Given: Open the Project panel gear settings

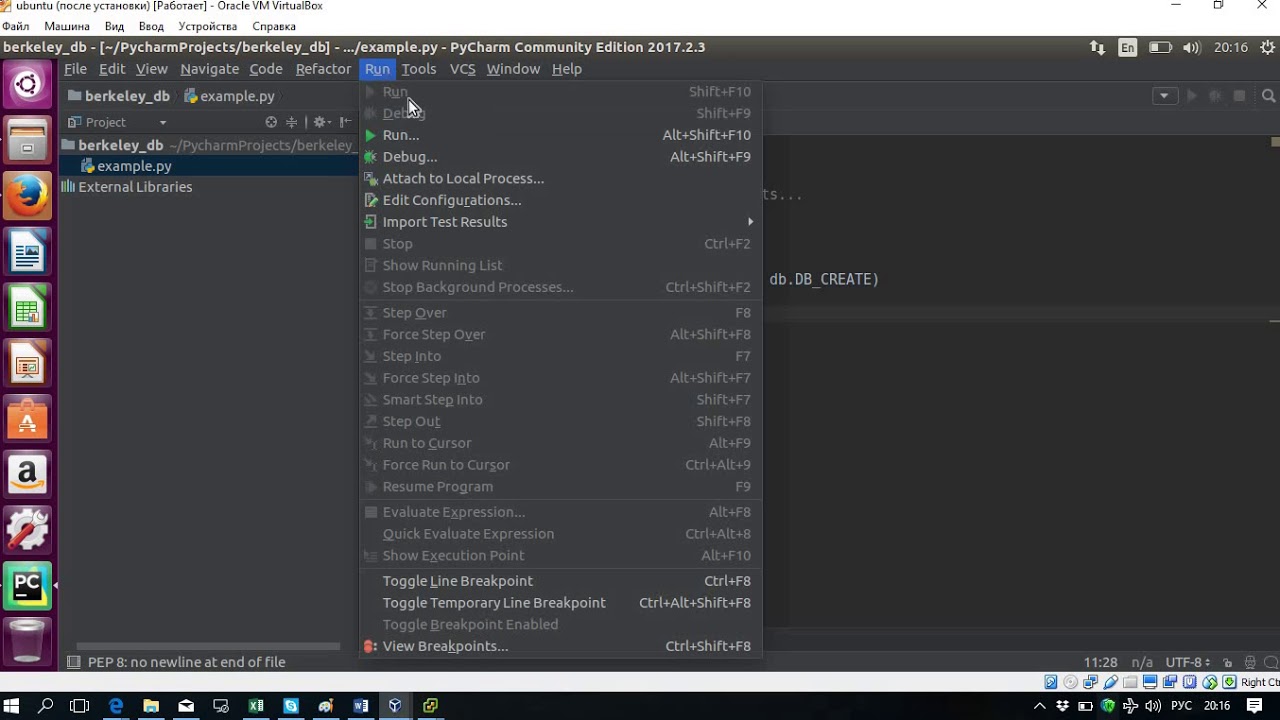Looking at the screenshot, I should [x=321, y=122].
